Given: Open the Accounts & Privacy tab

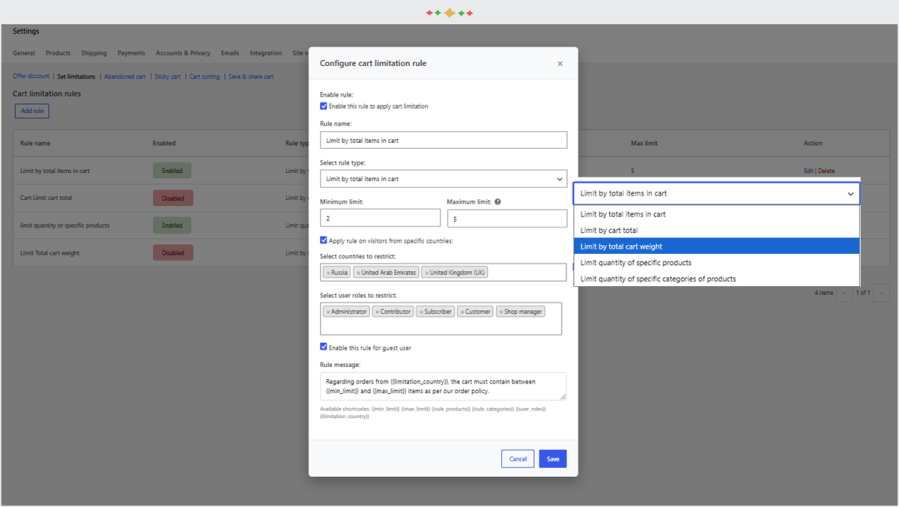Looking at the screenshot, I should [183, 53].
